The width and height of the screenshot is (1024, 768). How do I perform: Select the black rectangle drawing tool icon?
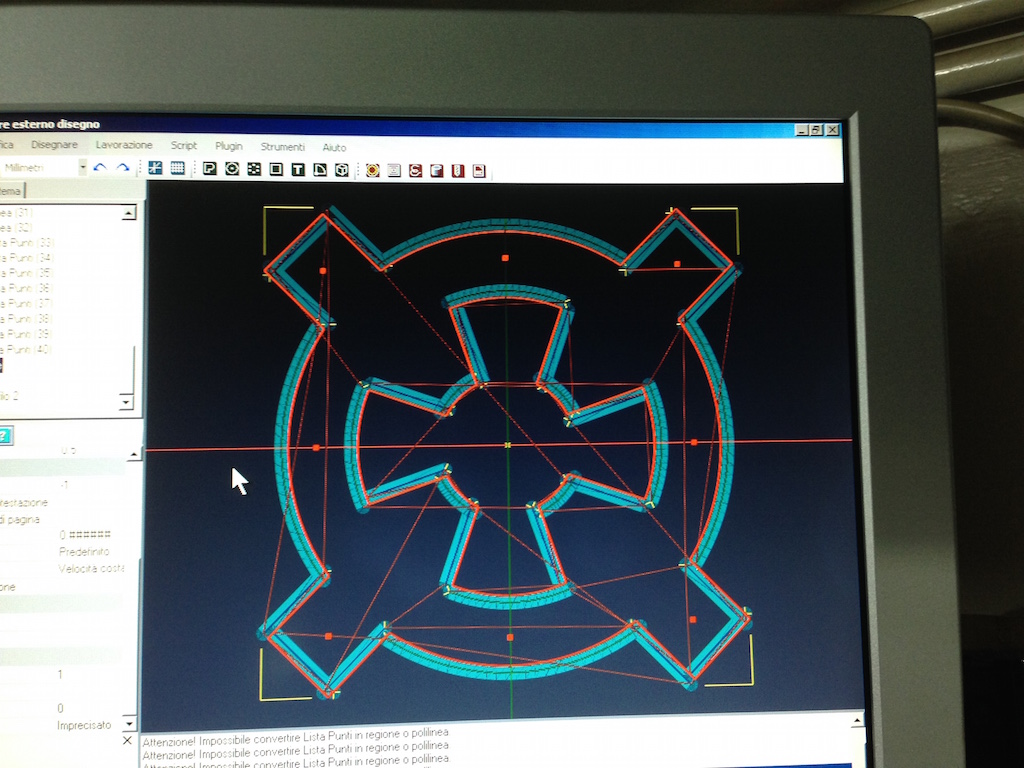(276, 170)
